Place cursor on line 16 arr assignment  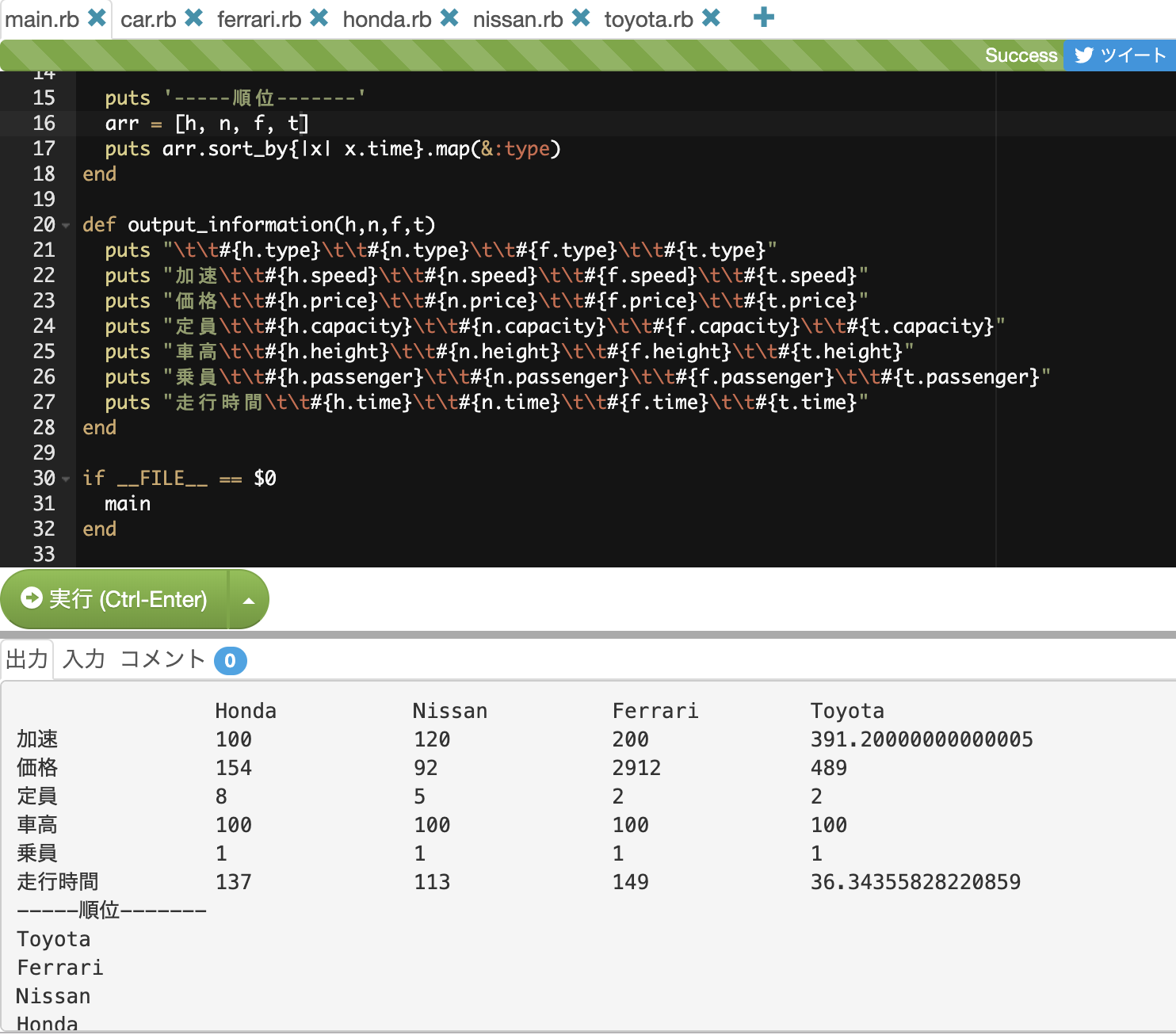tap(207, 124)
